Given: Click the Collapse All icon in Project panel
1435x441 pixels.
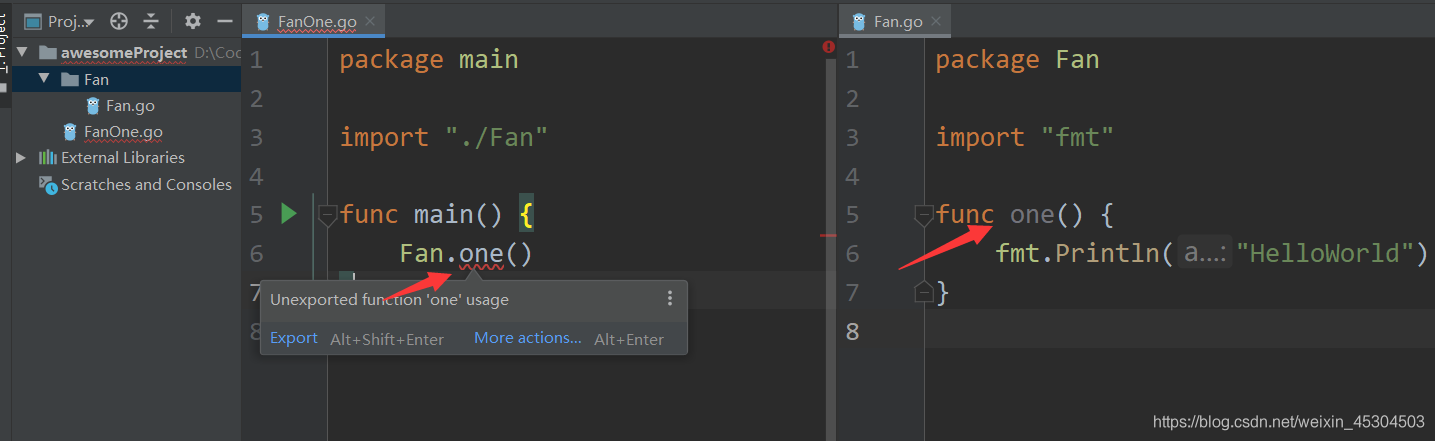Looking at the screenshot, I should coord(151,21).
